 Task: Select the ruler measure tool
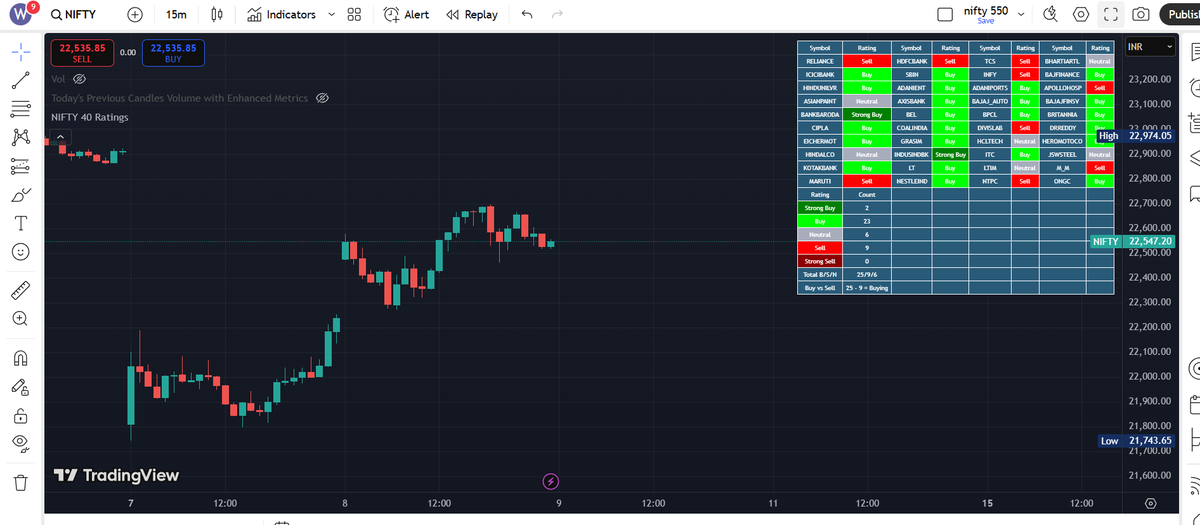tap(20, 290)
